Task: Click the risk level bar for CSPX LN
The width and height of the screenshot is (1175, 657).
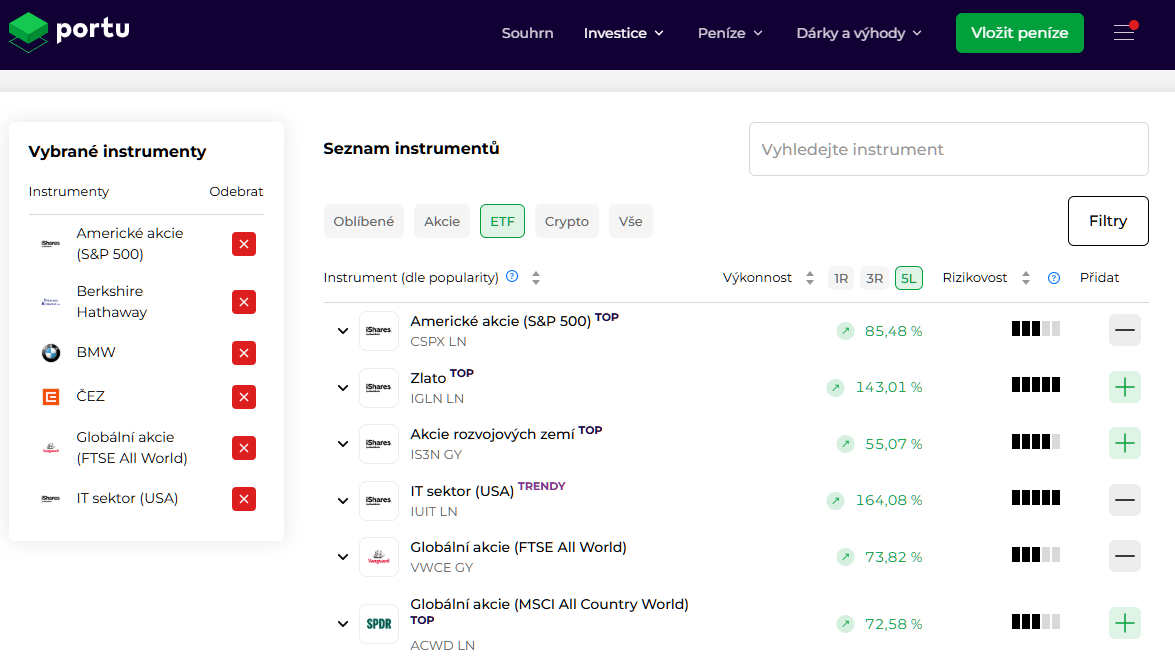Action: (x=1036, y=328)
